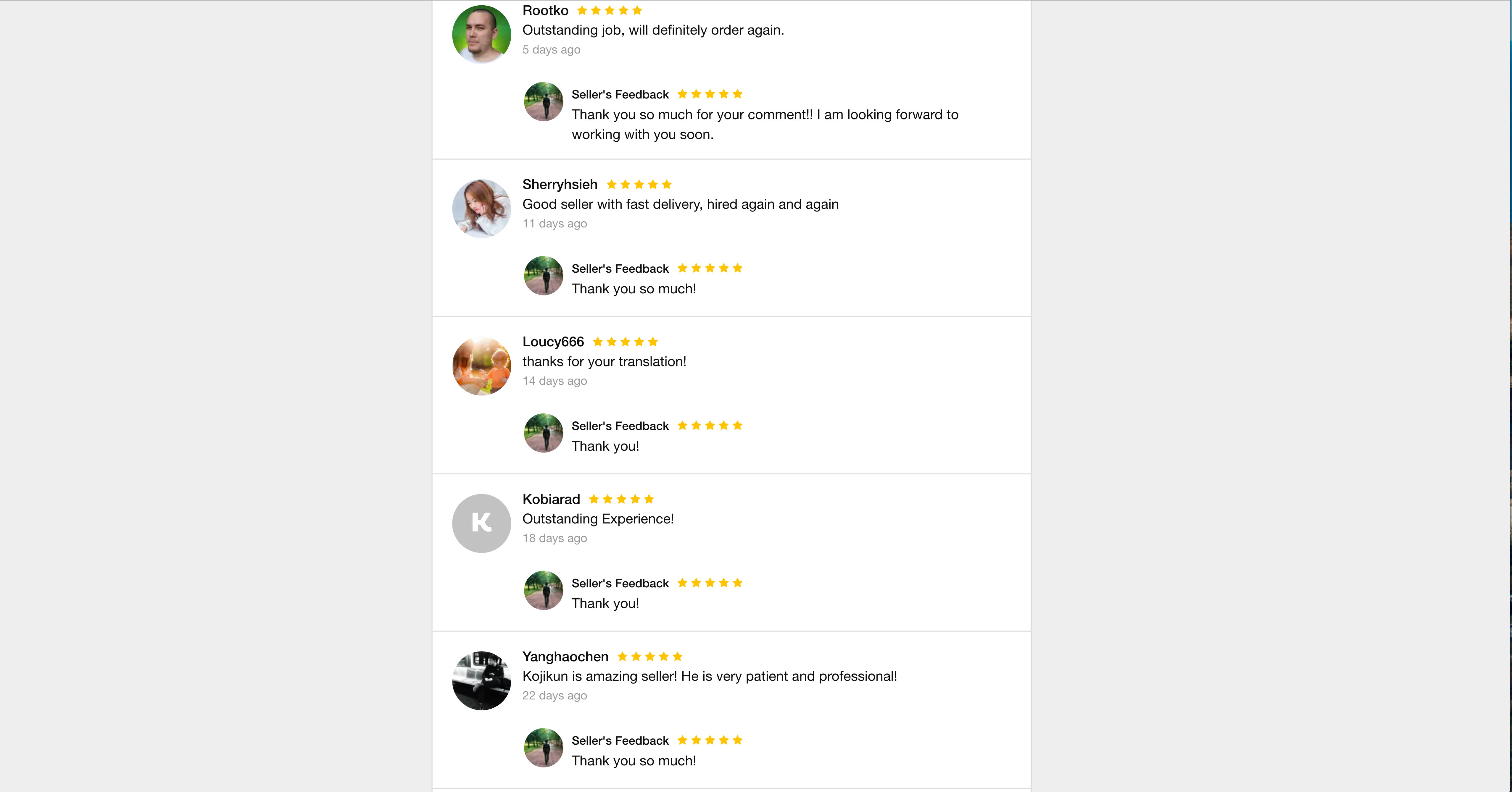Select the Kobiarad reviewer name
The width and height of the screenshot is (1512, 792).
click(x=551, y=499)
